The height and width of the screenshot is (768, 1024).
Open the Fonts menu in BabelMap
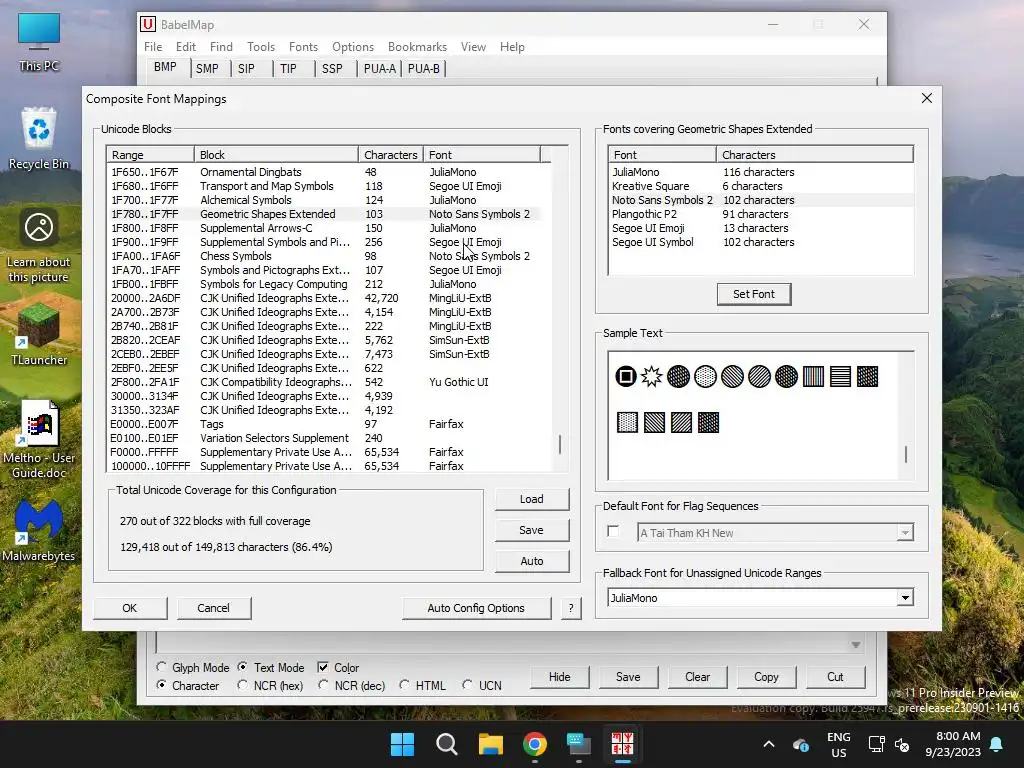pos(303,46)
